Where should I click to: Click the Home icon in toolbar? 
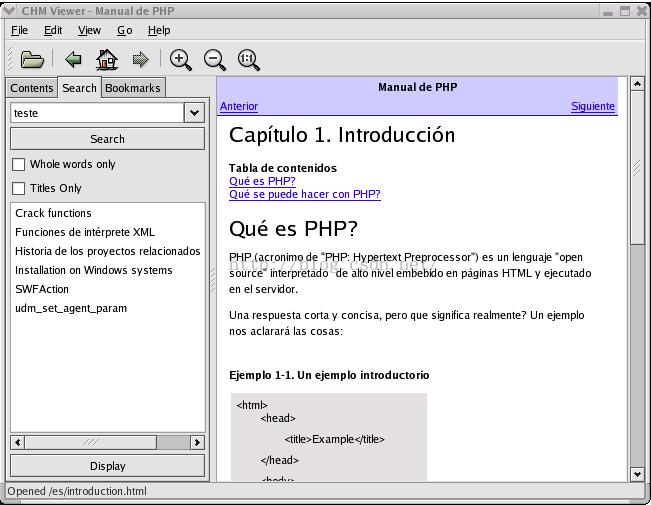[106, 60]
